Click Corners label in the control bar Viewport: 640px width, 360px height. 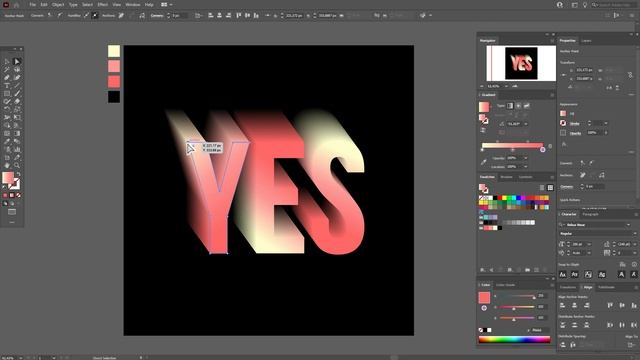157,16
